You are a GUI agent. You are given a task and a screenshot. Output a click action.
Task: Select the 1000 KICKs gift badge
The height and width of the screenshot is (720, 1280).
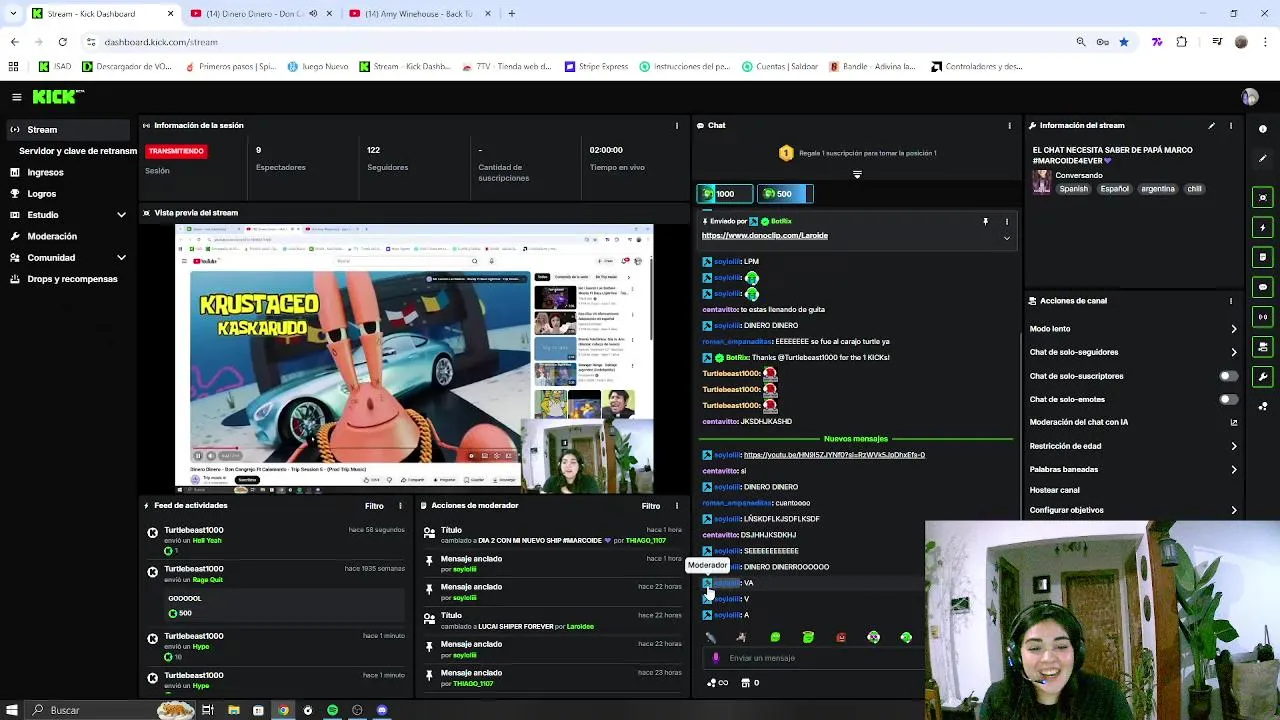[x=724, y=194]
